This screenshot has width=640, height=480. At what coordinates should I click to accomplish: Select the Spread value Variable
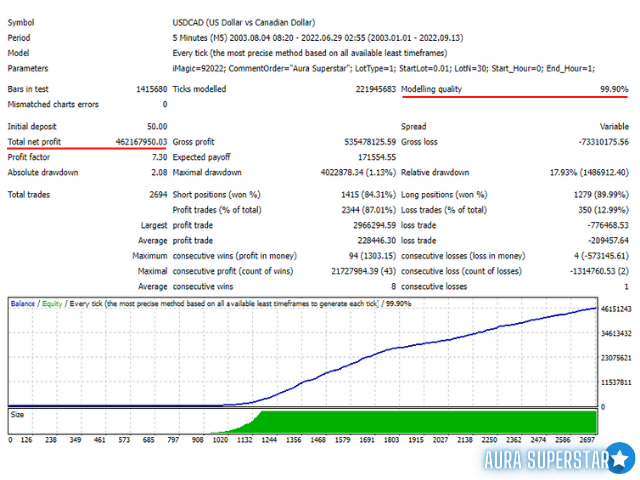coord(614,127)
